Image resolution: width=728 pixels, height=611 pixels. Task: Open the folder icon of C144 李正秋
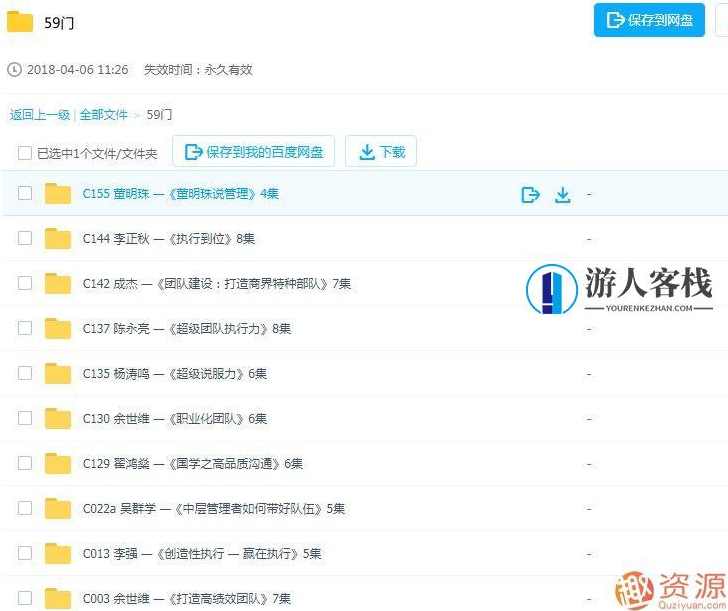coord(58,239)
